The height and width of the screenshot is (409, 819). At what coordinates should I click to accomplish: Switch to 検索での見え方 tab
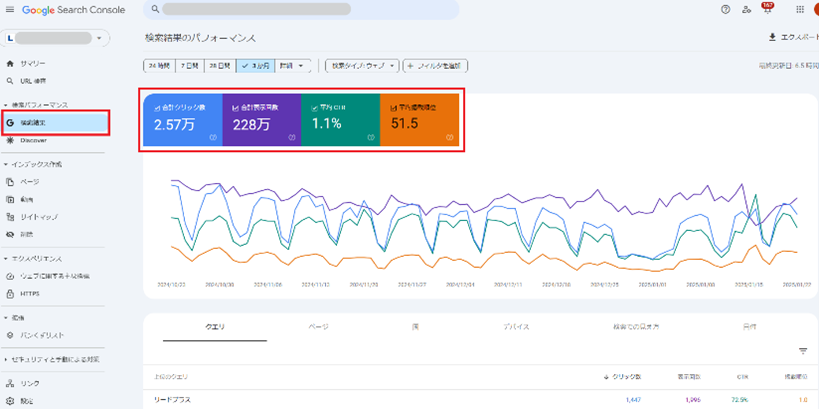[636, 327]
